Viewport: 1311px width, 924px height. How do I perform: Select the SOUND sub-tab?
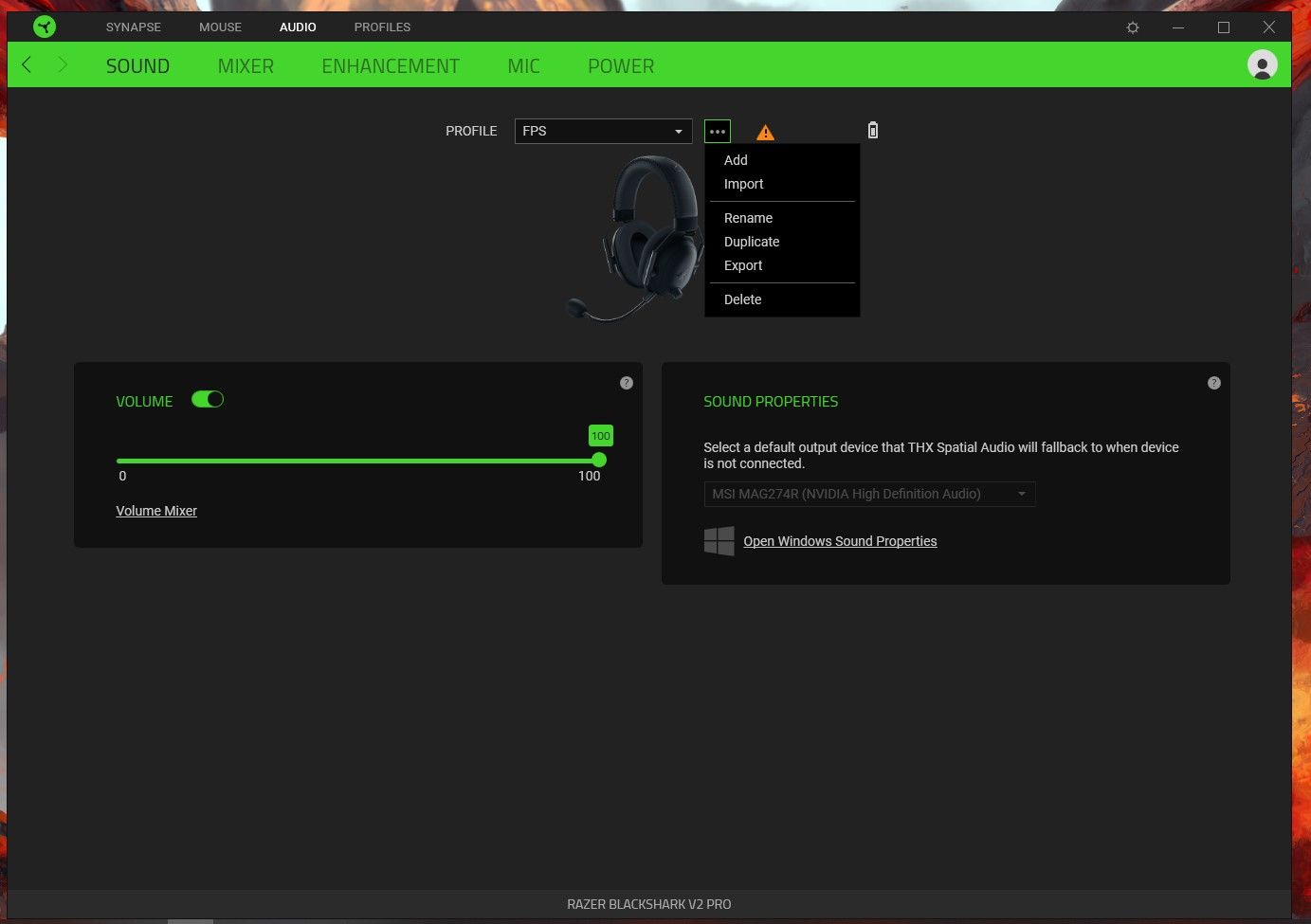click(137, 66)
